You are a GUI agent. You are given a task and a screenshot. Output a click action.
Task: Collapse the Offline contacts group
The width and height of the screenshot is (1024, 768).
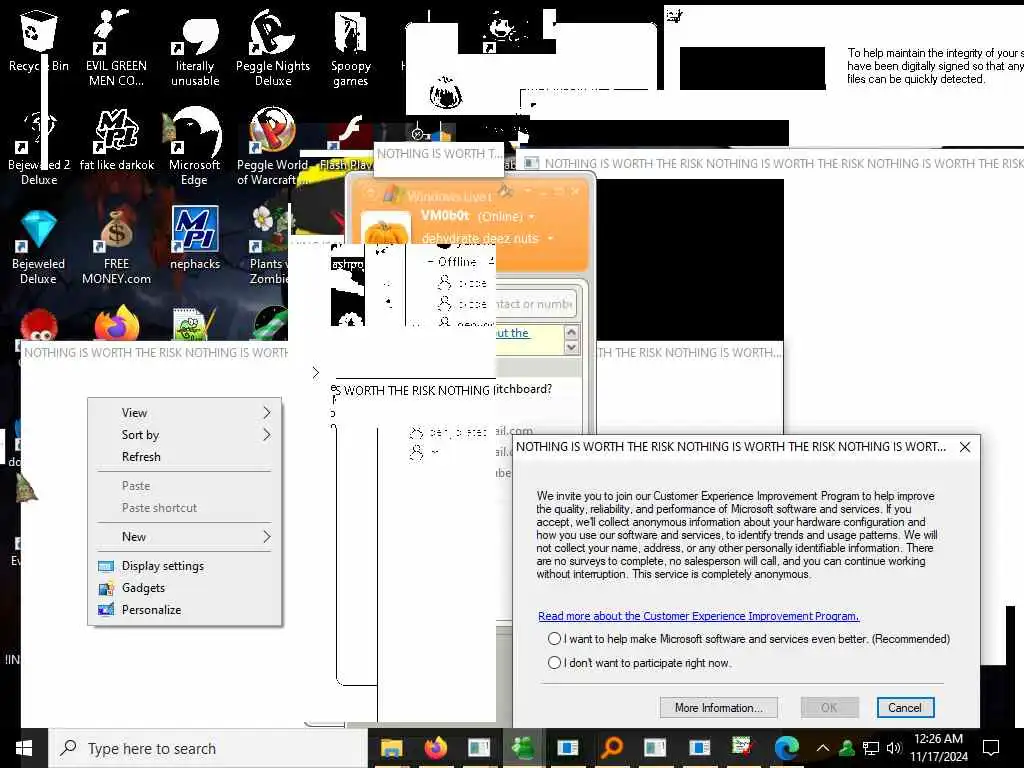point(431,262)
